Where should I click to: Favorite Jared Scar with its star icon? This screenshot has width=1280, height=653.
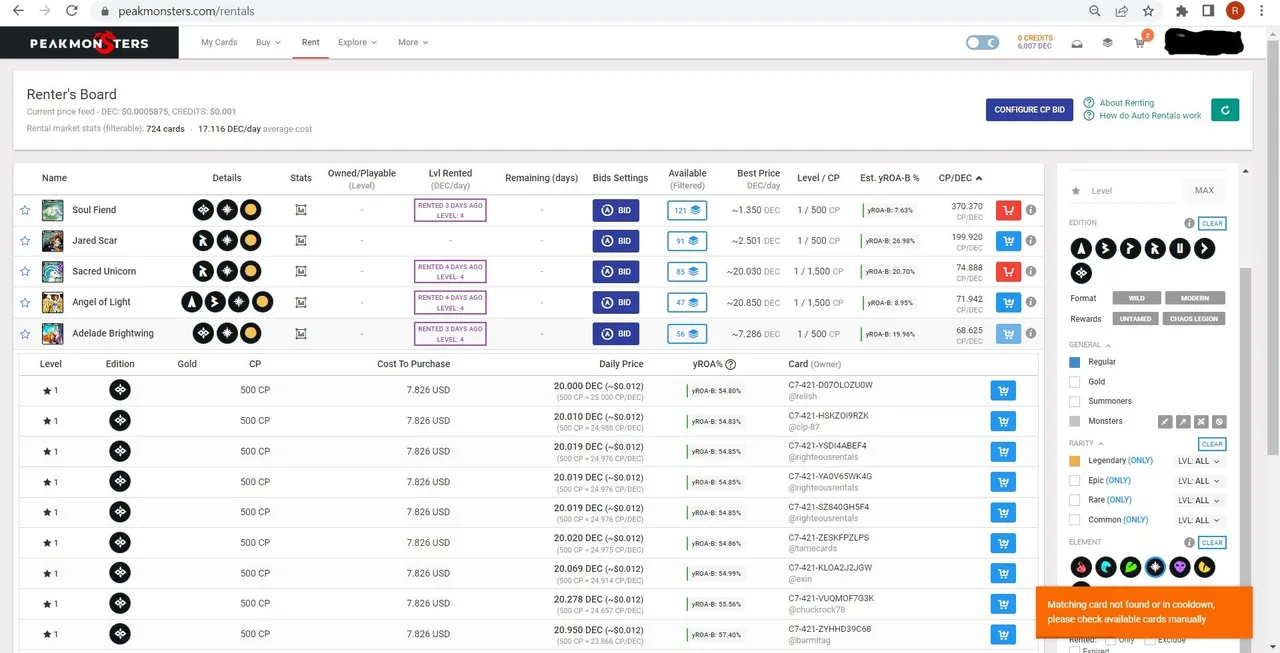pos(25,241)
